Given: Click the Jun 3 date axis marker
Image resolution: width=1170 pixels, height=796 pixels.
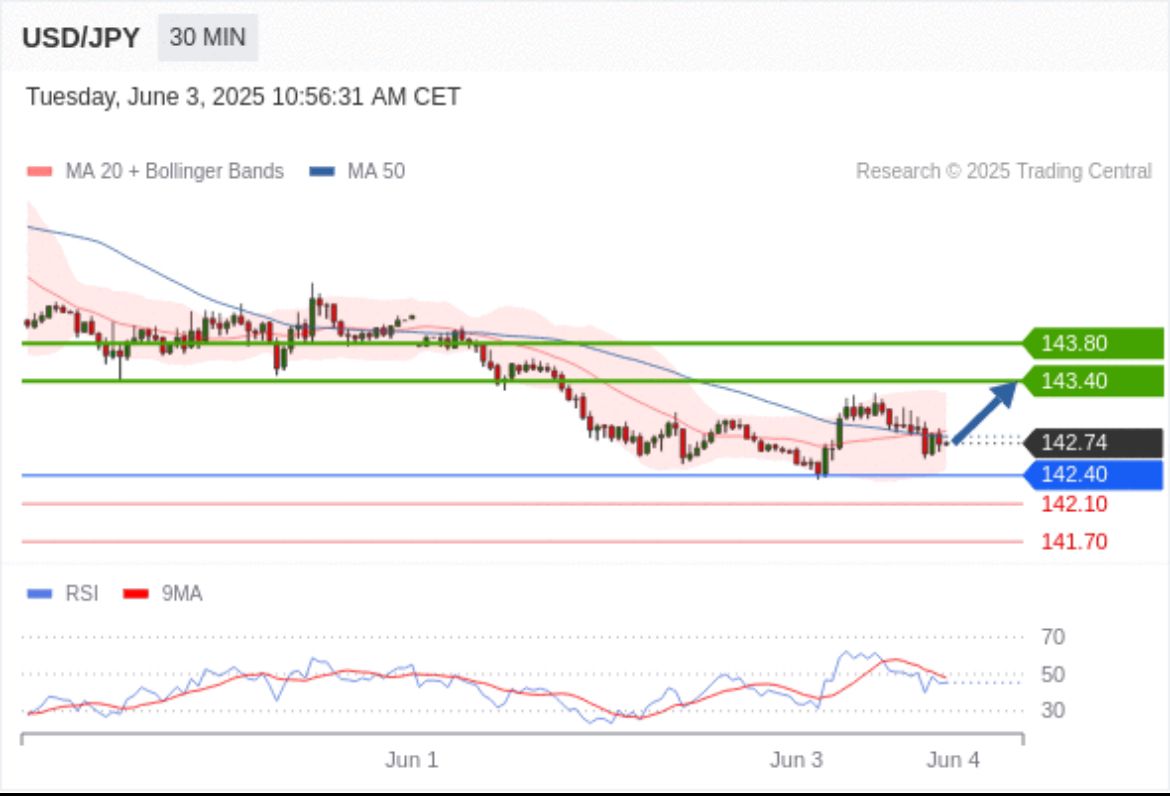Looking at the screenshot, I should [x=796, y=760].
